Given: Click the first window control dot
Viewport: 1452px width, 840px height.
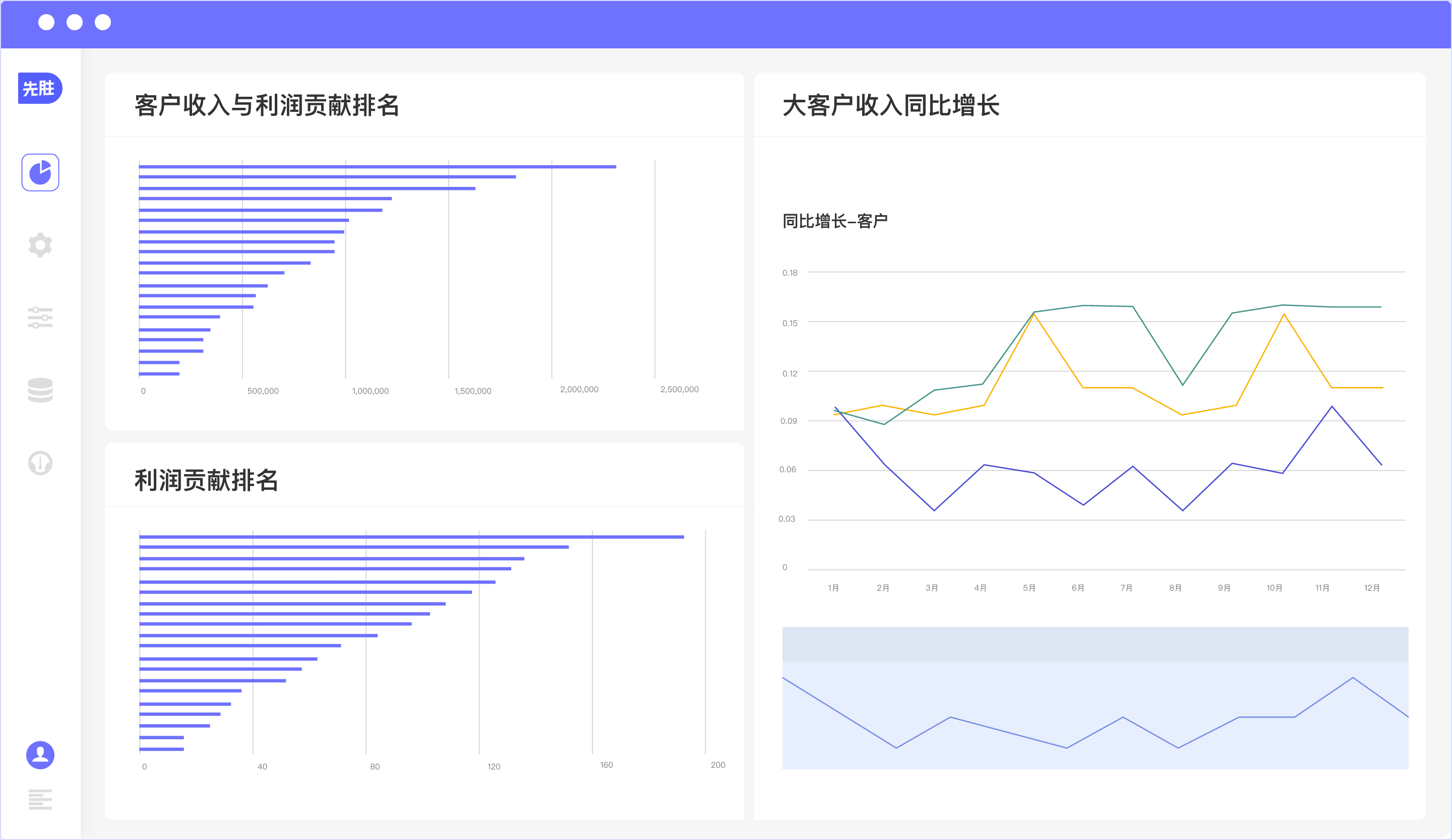Looking at the screenshot, I should pos(46,23).
